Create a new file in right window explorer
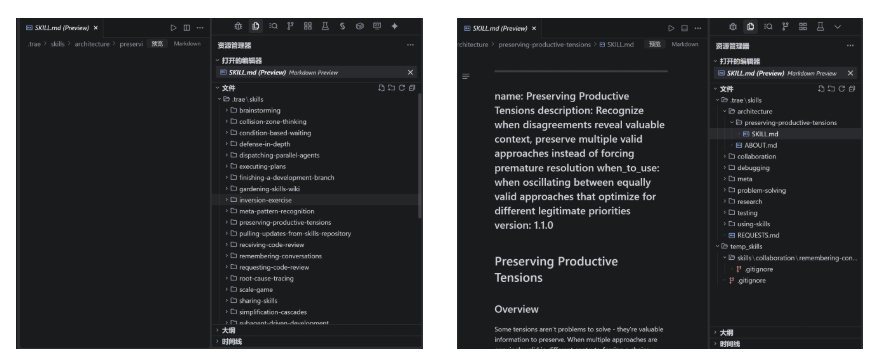 [x=821, y=89]
